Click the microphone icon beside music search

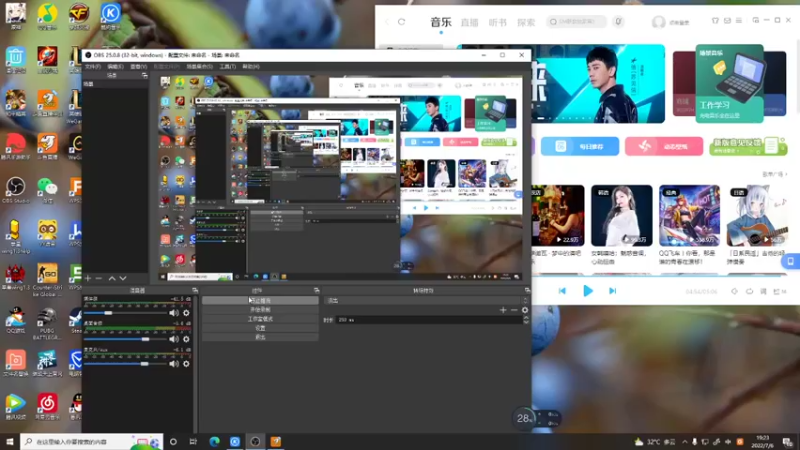coord(618,21)
